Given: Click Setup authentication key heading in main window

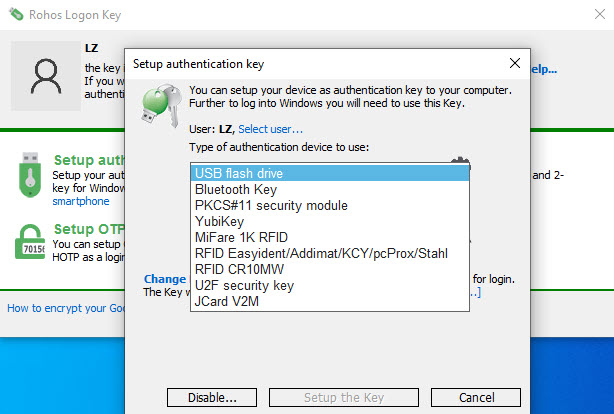Looking at the screenshot, I should [89, 160].
